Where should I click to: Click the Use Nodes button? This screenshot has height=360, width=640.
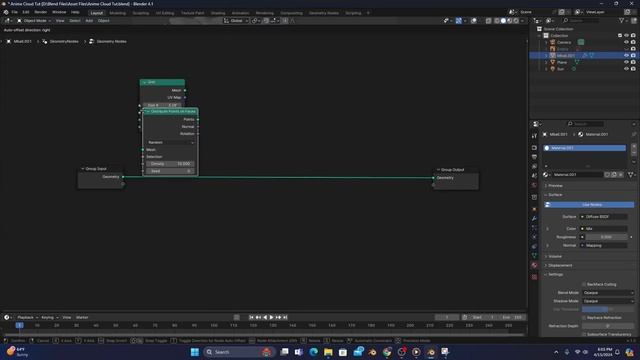click(x=589, y=204)
